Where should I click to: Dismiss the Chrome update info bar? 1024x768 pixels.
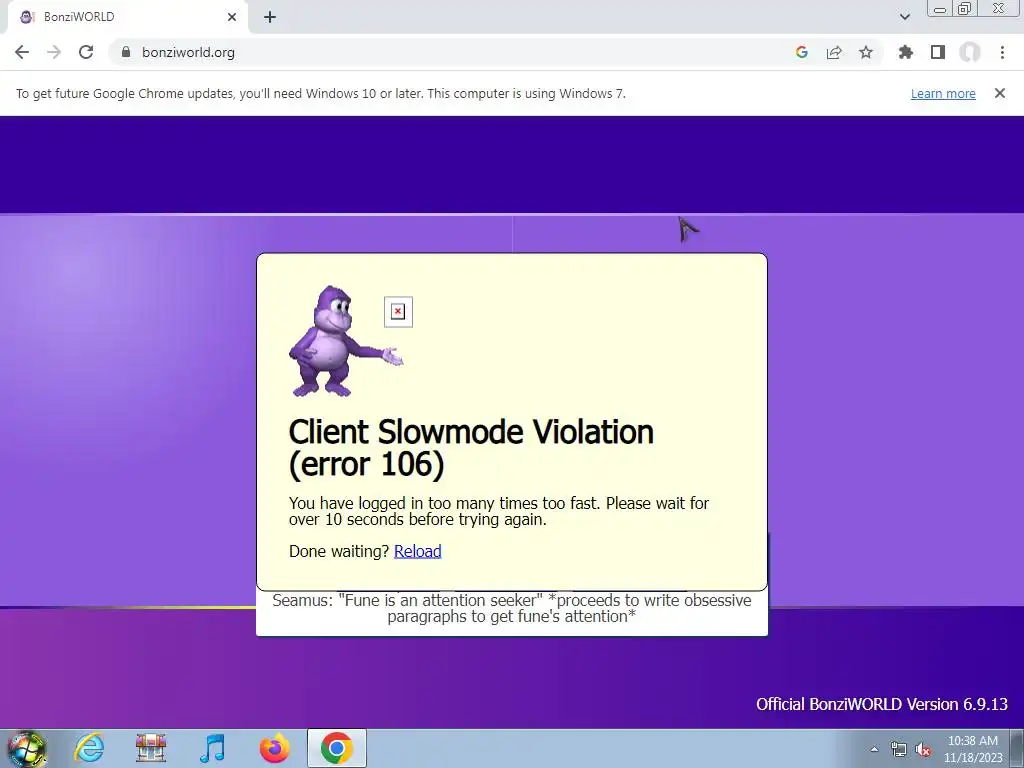click(1000, 93)
